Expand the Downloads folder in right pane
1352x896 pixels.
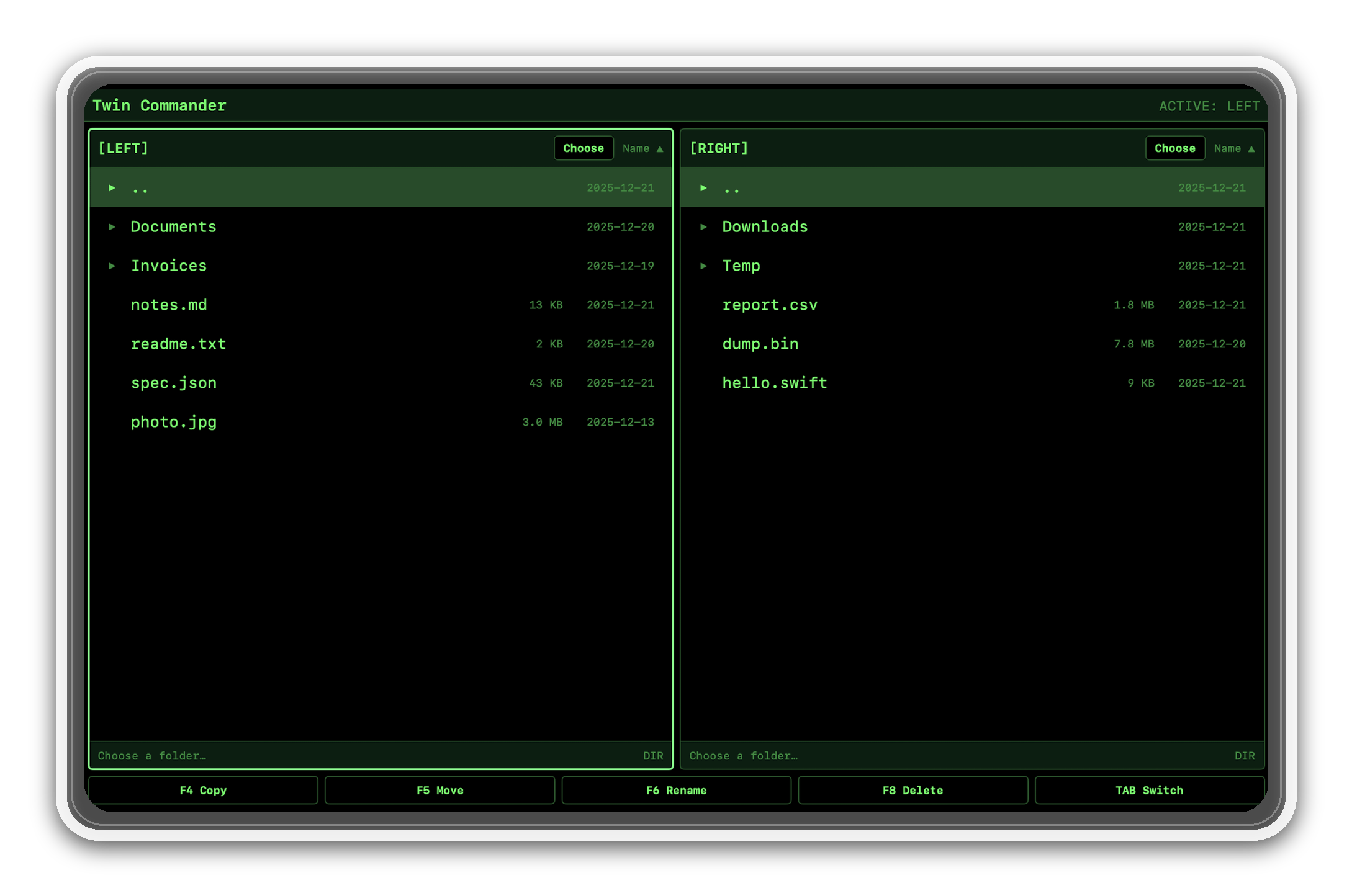[x=704, y=226]
